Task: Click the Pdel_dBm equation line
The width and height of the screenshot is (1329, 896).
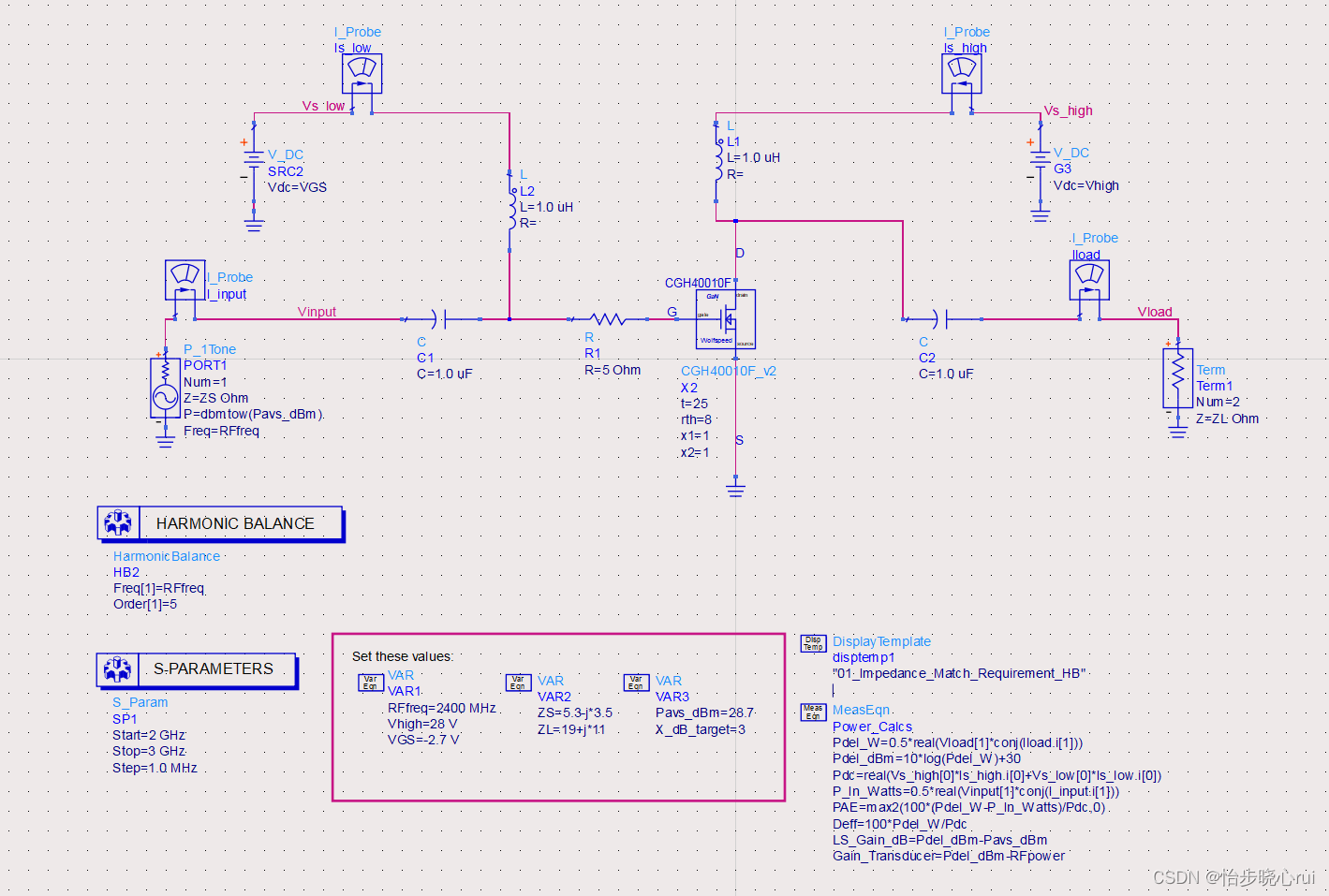Action: pos(927,758)
